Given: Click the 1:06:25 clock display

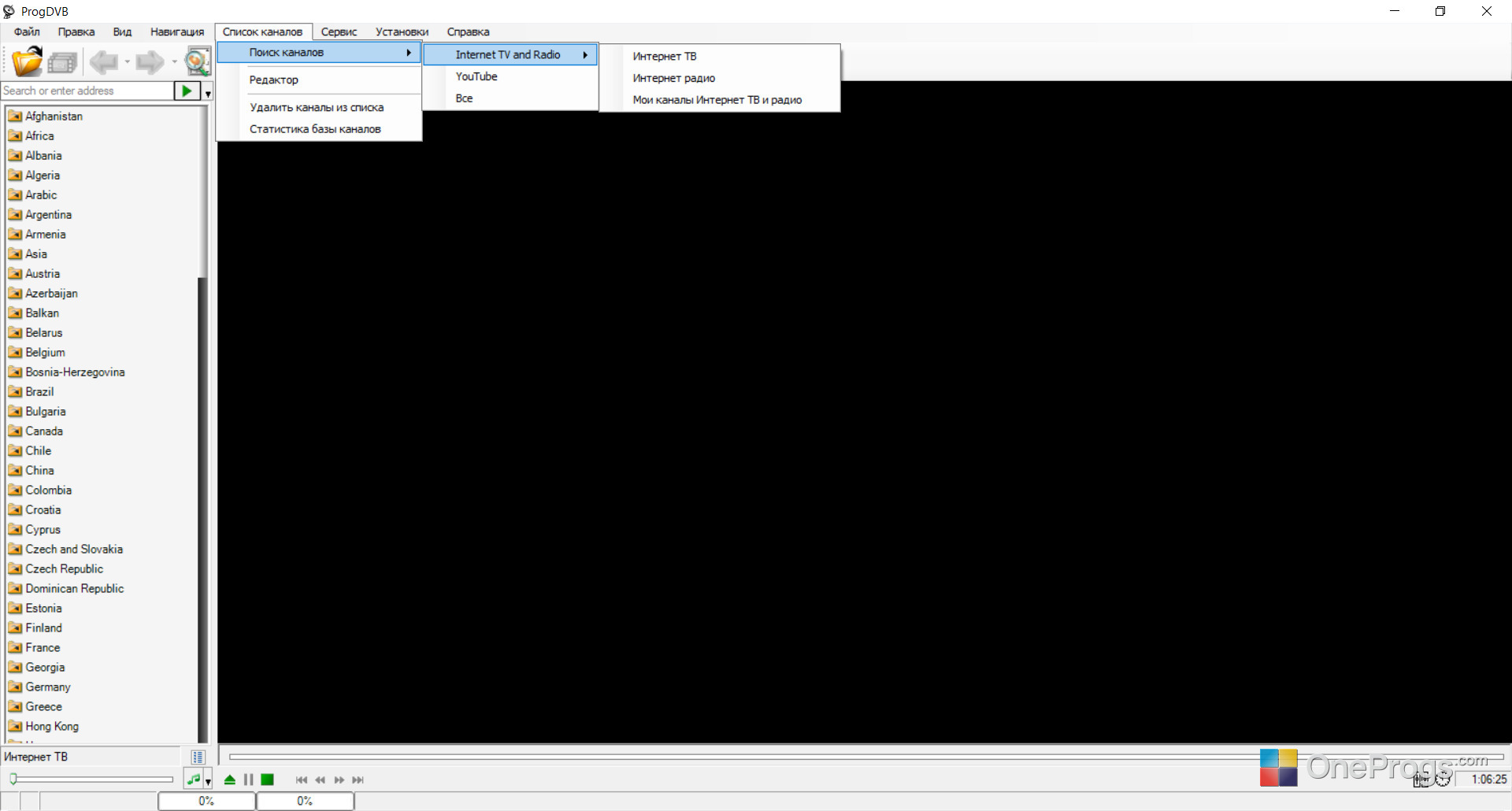Looking at the screenshot, I should pos(1488,779).
